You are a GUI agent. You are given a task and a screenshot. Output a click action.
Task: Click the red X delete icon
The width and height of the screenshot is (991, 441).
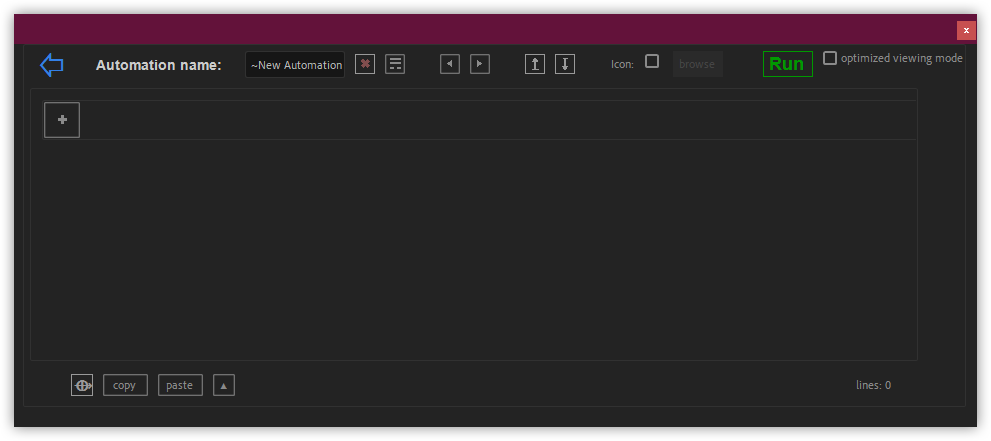pos(365,64)
